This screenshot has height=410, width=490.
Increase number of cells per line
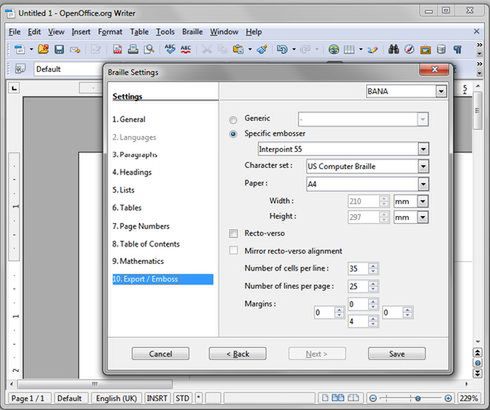point(373,266)
